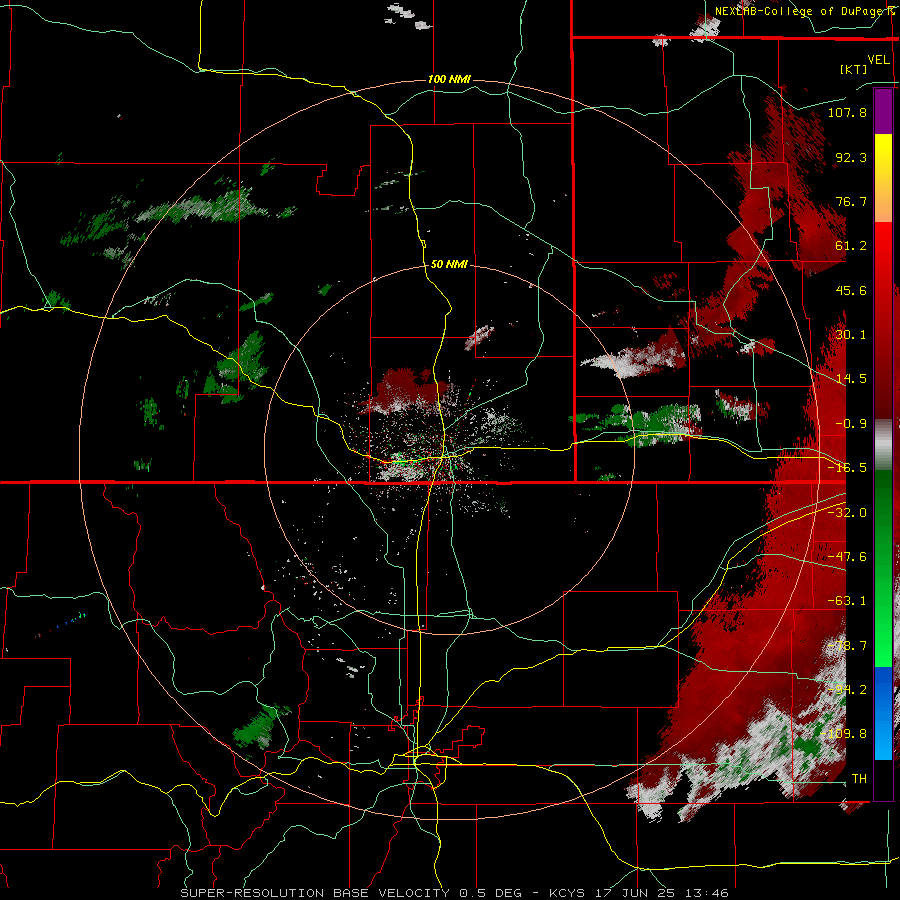This screenshot has height=900, width=900.
Task: Click the [KT] units label
Action: pyautogui.click(x=854, y=69)
